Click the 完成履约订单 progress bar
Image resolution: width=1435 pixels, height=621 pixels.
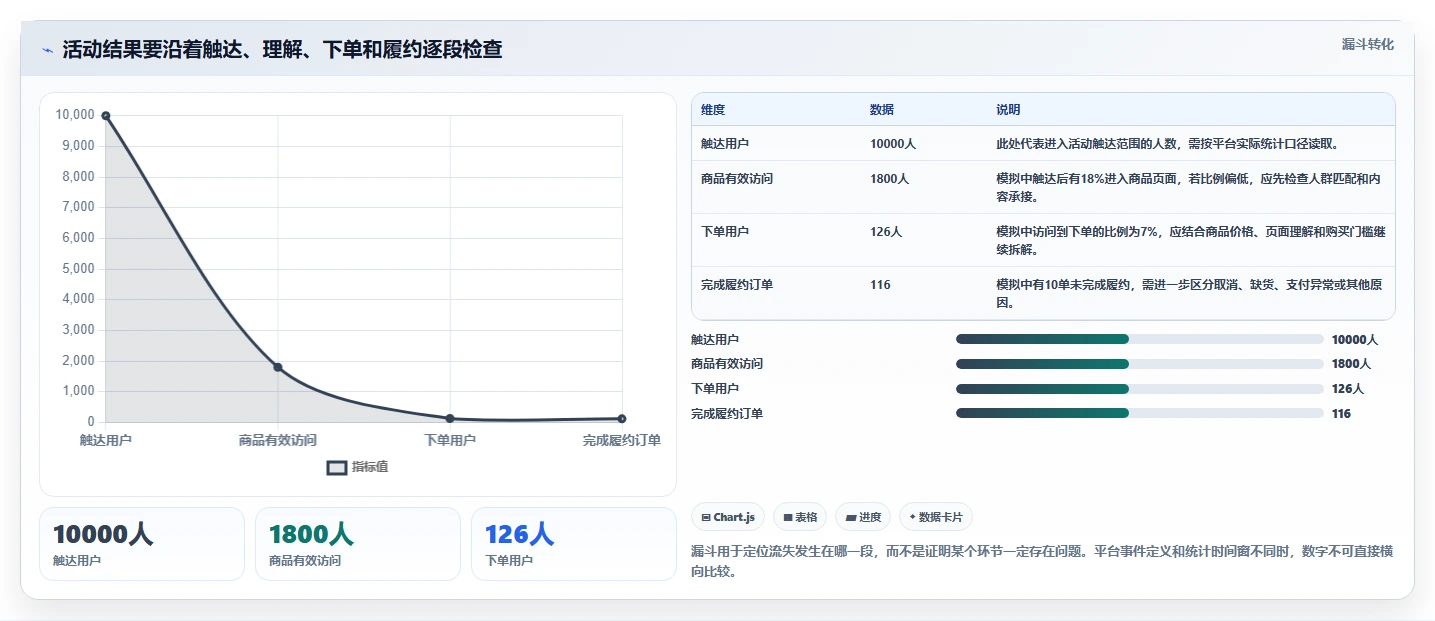click(x=1140, y=413)
